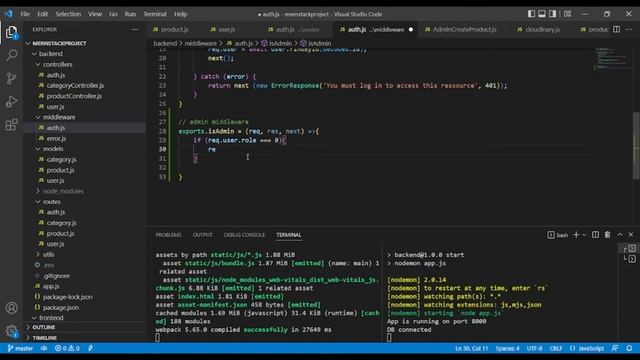
Task: Switch to the PROBLEMS panel tab
Action: coord(168,235)
